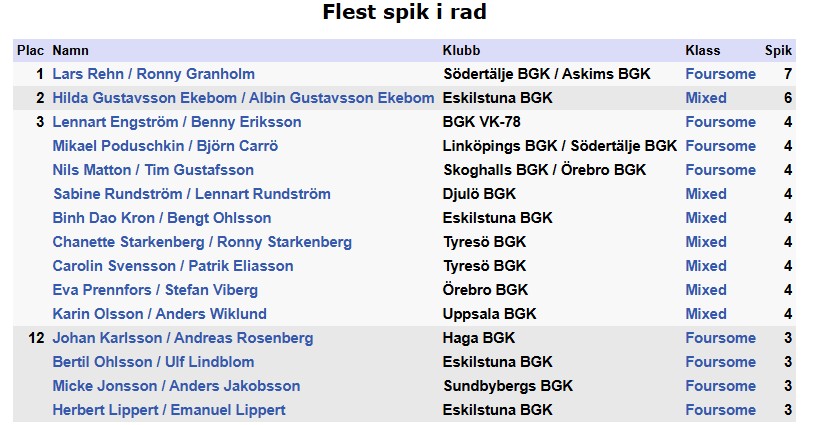Open Mixed class link for Hilda Gustavsson
This screenshot has width=825, height=425.
tap(706, 98)
